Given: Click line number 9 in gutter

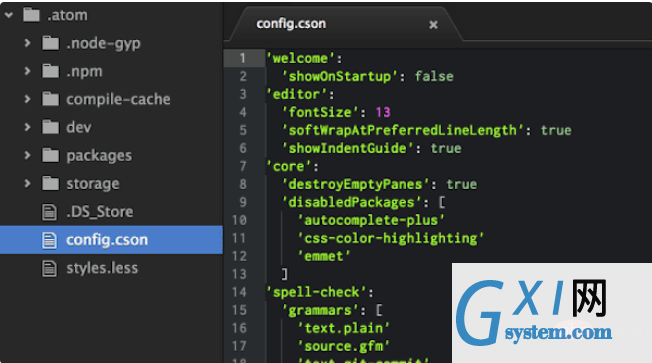Looking at the screenshot, I should tap(242, 202).
